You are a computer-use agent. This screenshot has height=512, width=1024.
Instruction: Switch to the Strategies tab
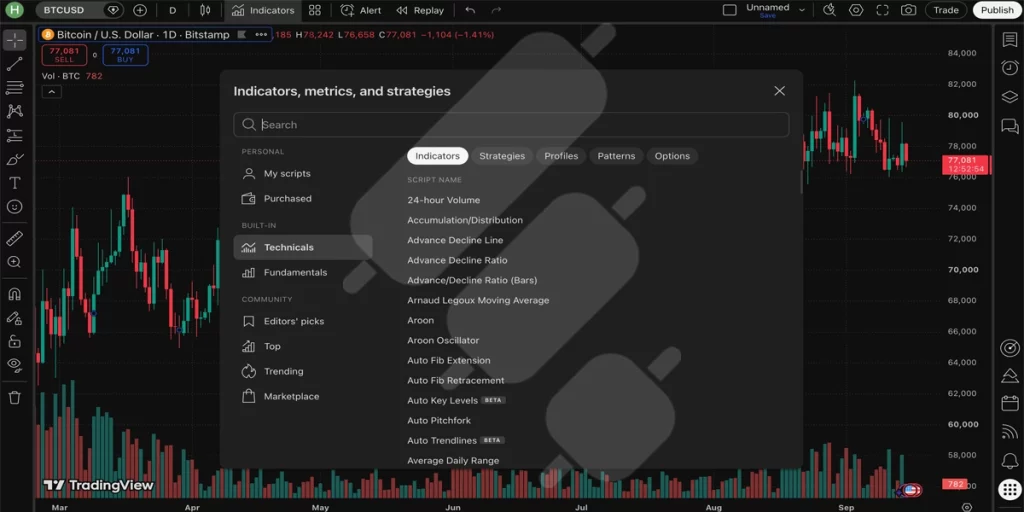pos(502,156)
